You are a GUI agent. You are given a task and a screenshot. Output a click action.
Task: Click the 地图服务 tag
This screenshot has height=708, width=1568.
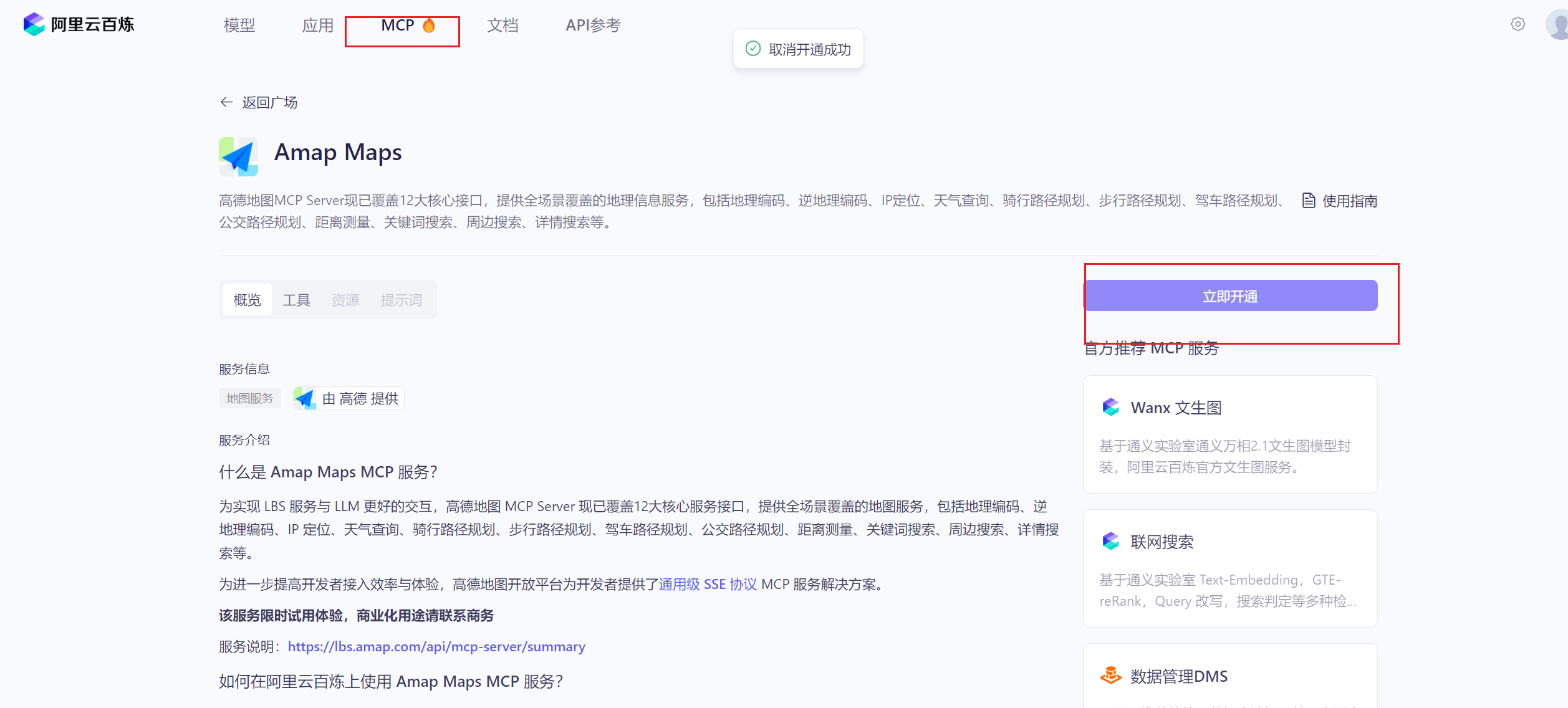tap(250, 398)
